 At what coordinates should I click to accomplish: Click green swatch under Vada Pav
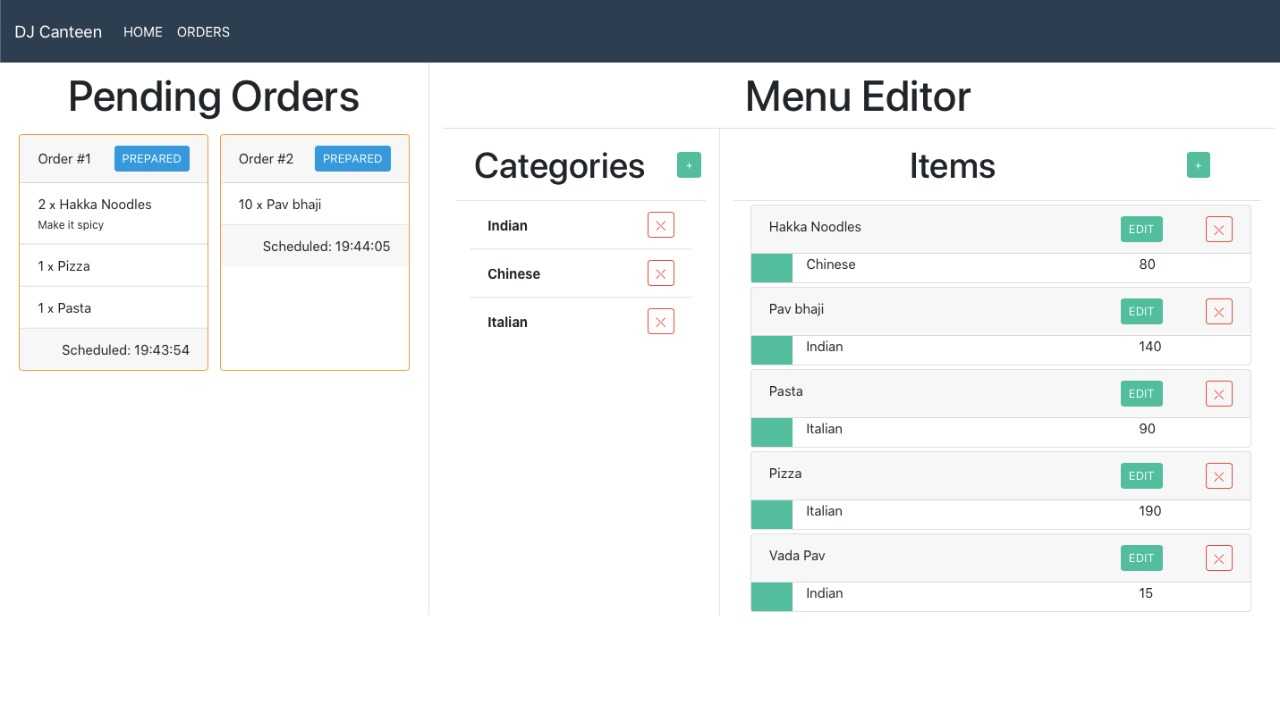(x=772, y=596)
